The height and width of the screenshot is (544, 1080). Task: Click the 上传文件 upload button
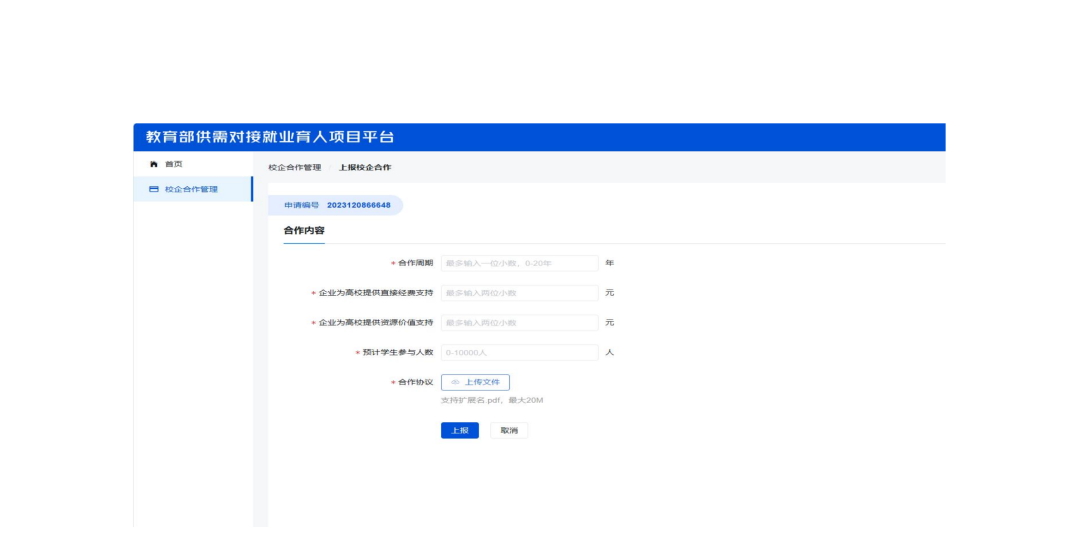(475, 382)
